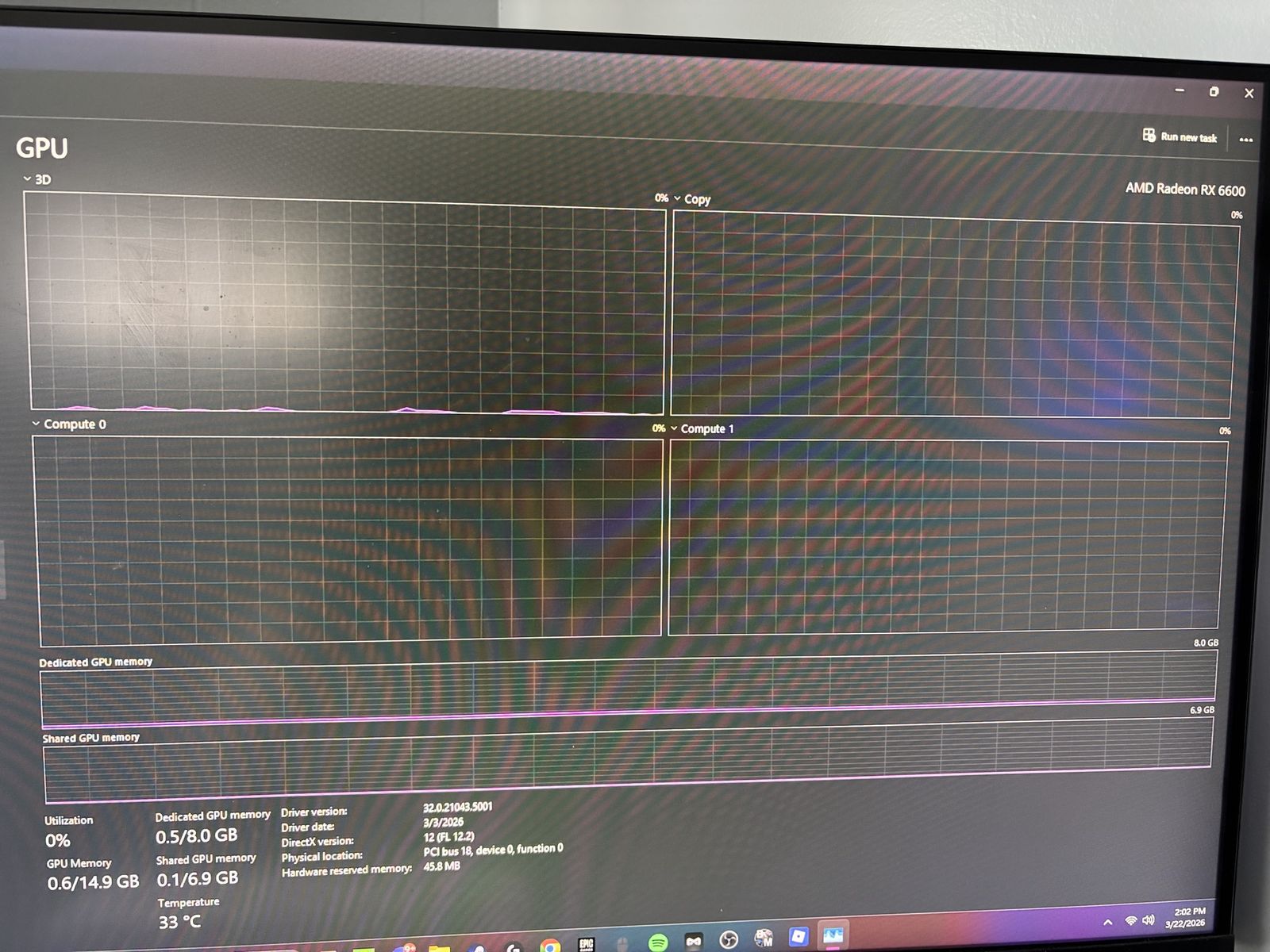Open the Wi-Fi network tray icon

pos(1130,920)
